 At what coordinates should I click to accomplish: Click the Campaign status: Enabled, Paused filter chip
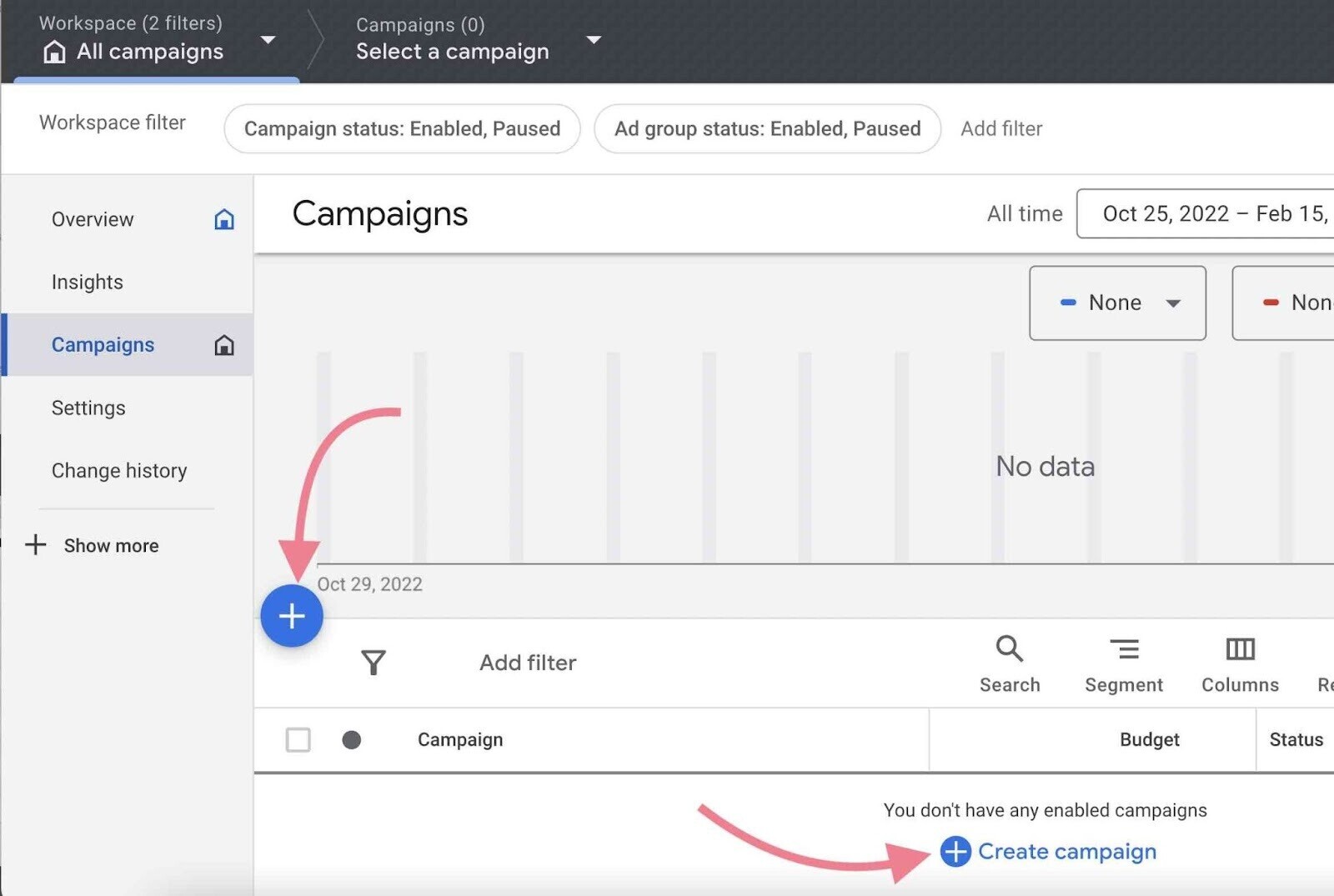point(402,128)
